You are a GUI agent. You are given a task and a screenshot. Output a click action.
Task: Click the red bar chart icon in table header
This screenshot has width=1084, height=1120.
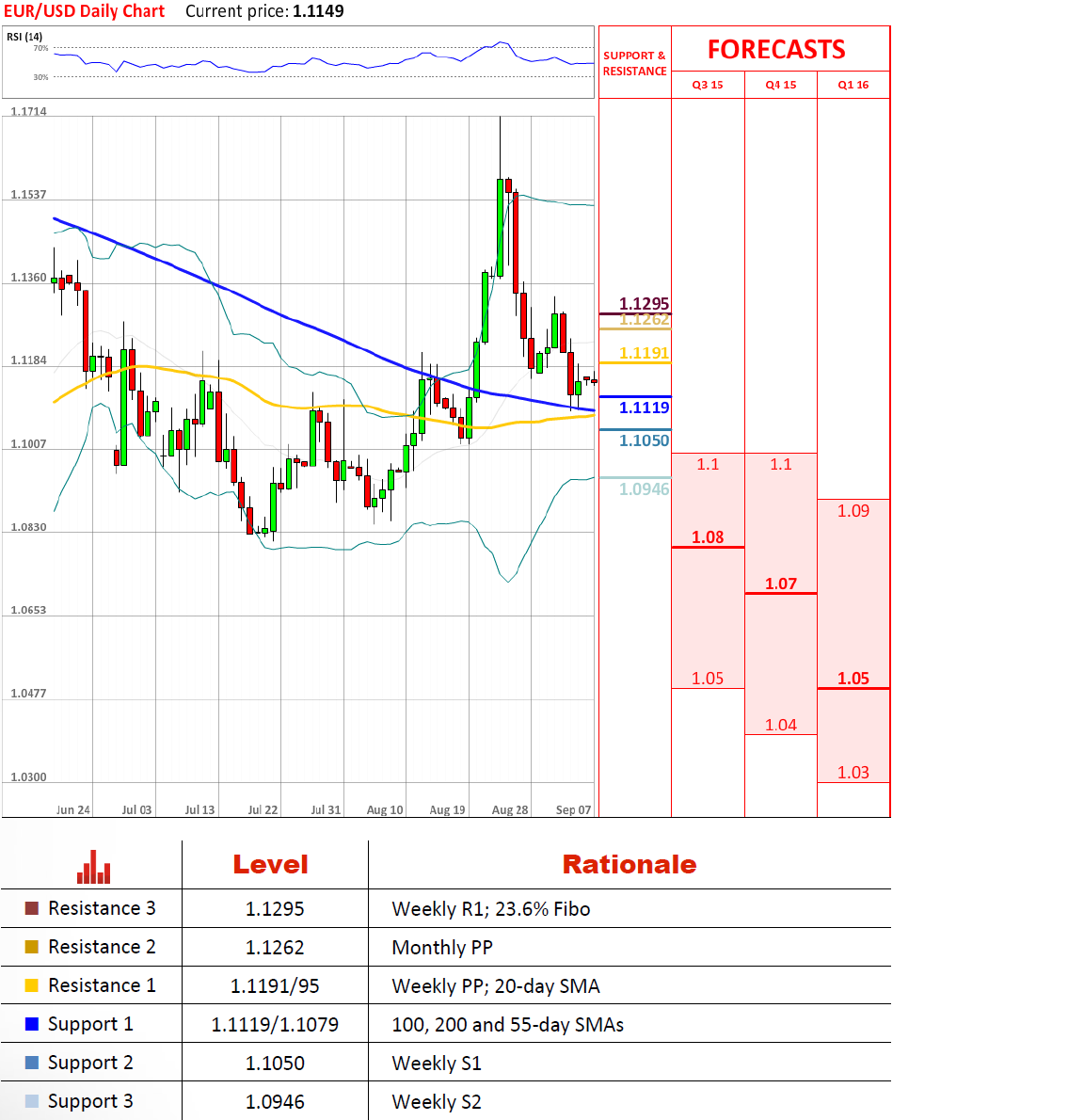coord(93,867)
